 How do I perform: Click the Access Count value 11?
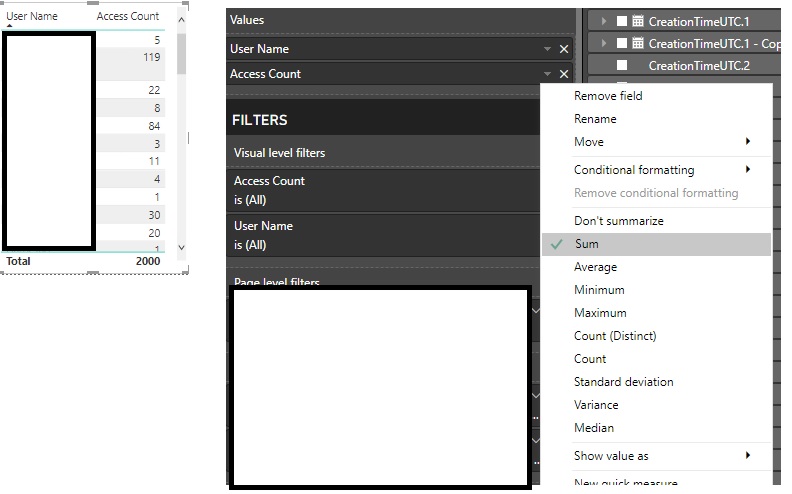(154, 162)
